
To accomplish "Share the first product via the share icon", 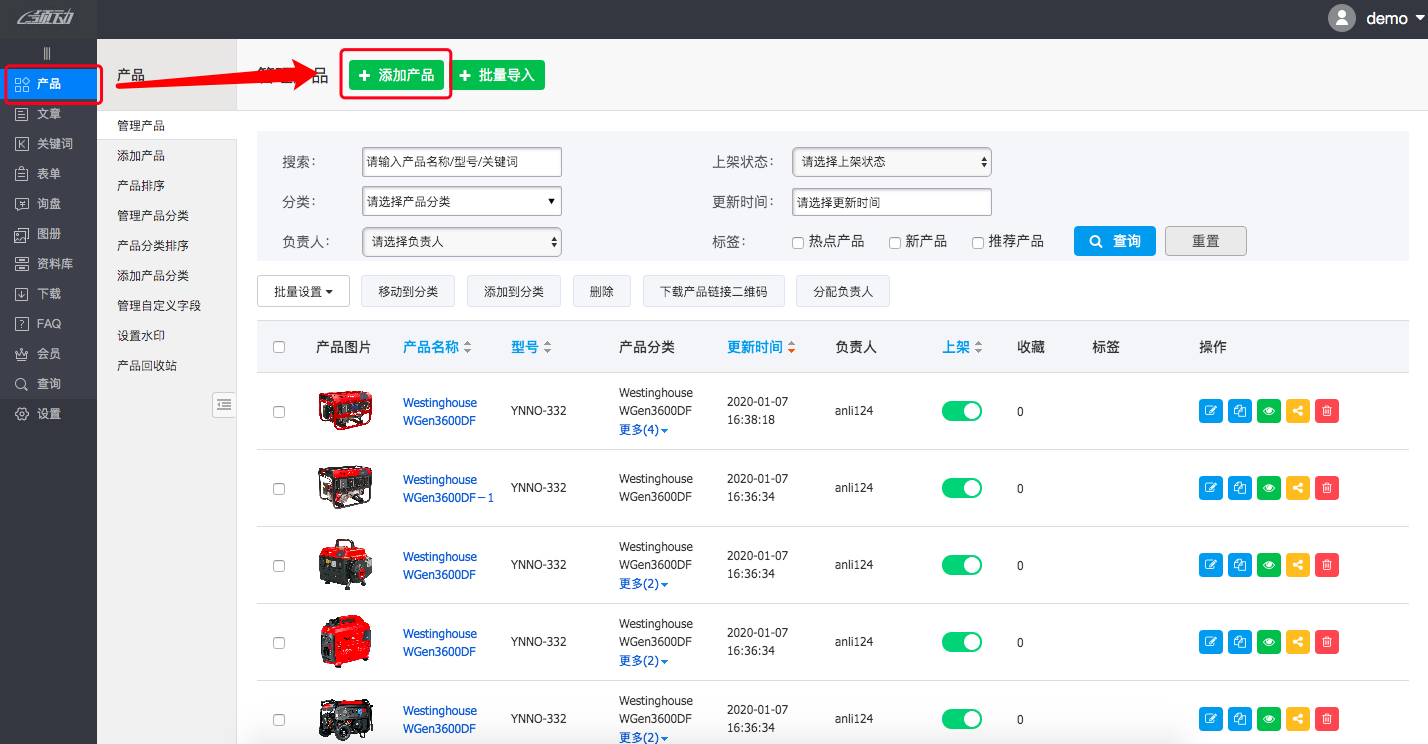I will click(x=1298, y=410).
